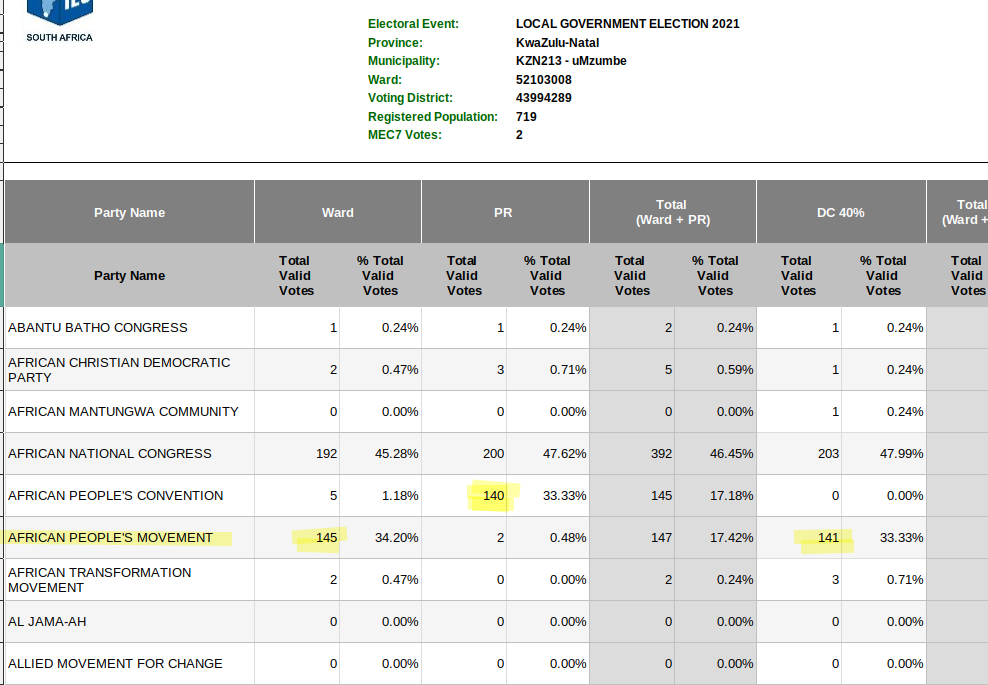Select registered population value 719
The image size is (988, 685).
[x=526, y=117]
